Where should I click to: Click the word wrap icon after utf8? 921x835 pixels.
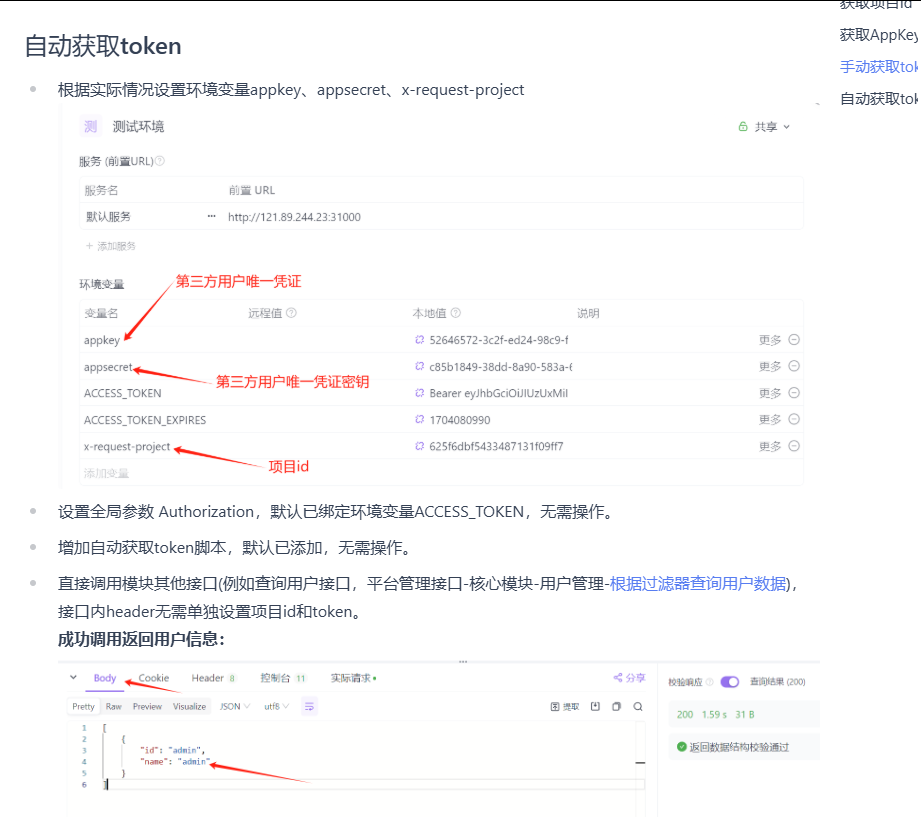click(308, 706)
